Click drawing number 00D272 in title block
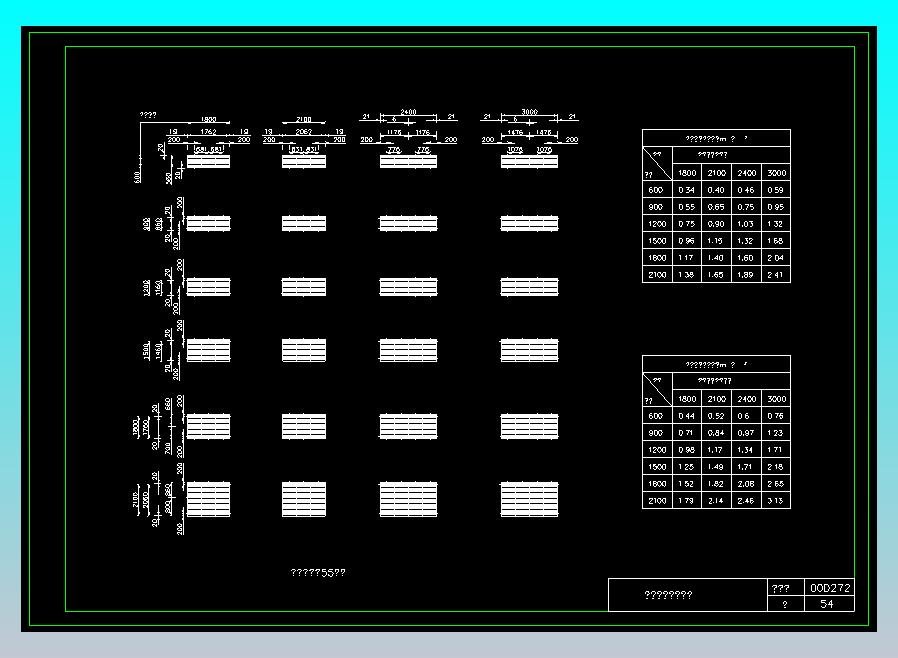Viewport: 898px width, 658px height. pos(830,588)
